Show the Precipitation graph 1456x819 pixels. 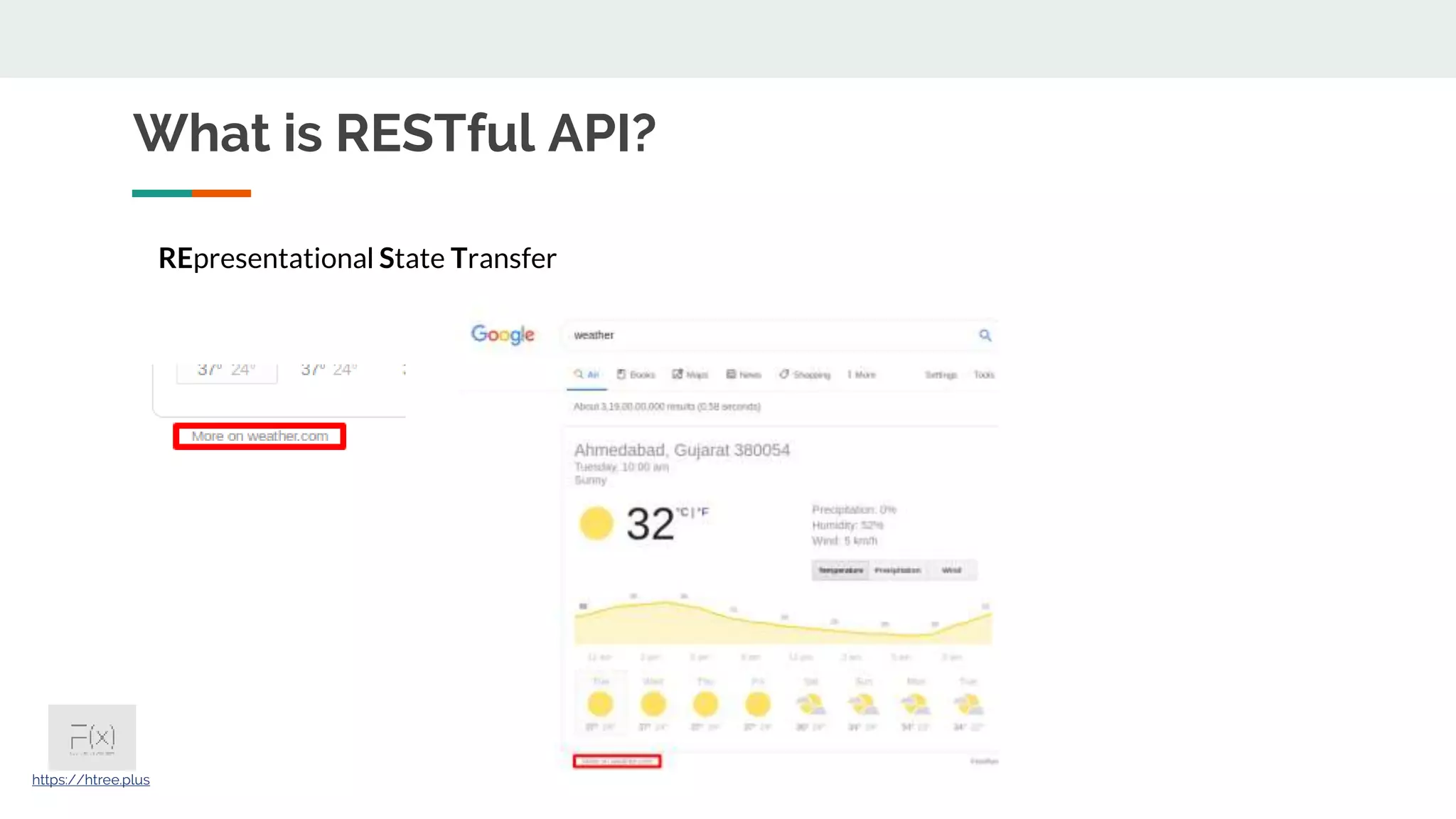click(x=897, y=570)
